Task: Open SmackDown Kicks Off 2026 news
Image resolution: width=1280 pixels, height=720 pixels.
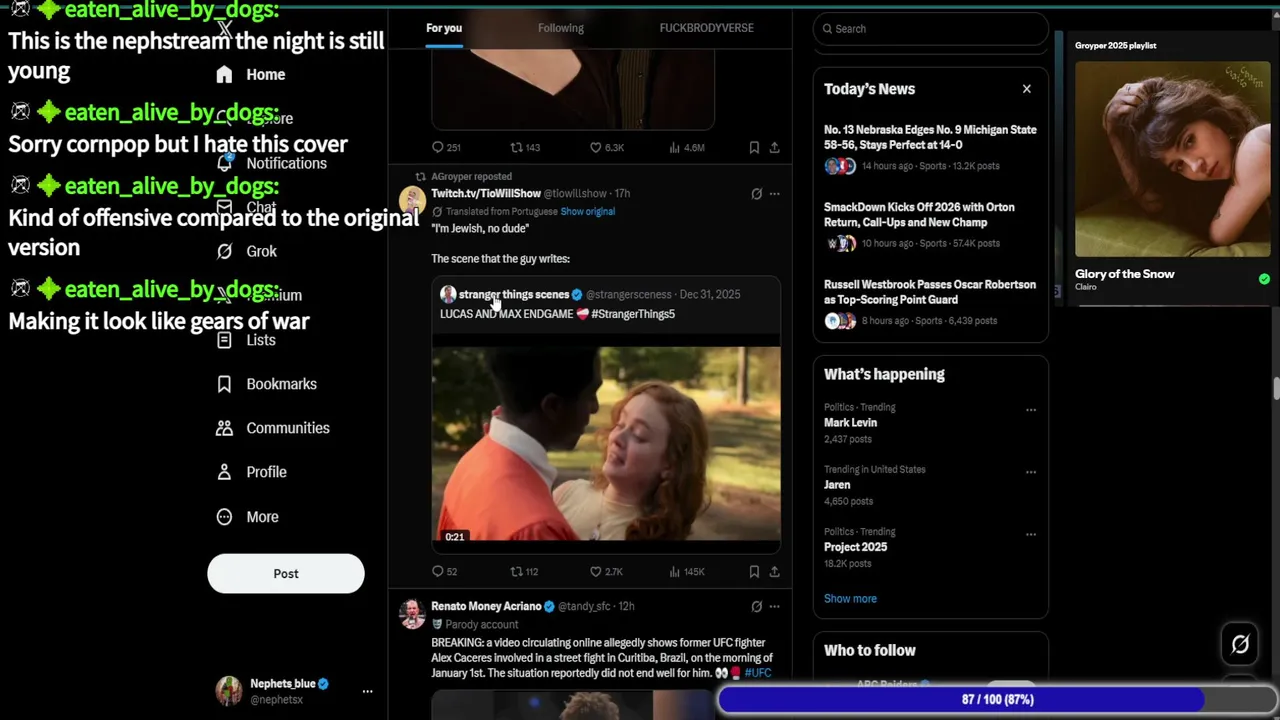Action: click(930, 225)
